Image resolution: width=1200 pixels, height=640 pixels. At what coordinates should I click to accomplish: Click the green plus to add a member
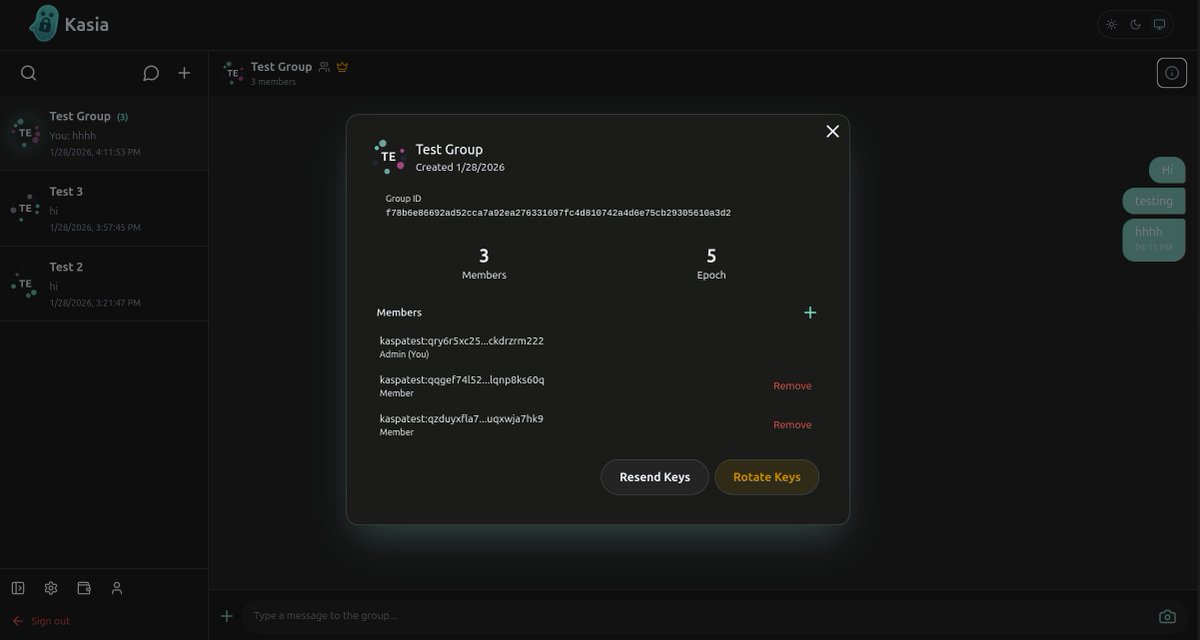(x=810, y=312)
